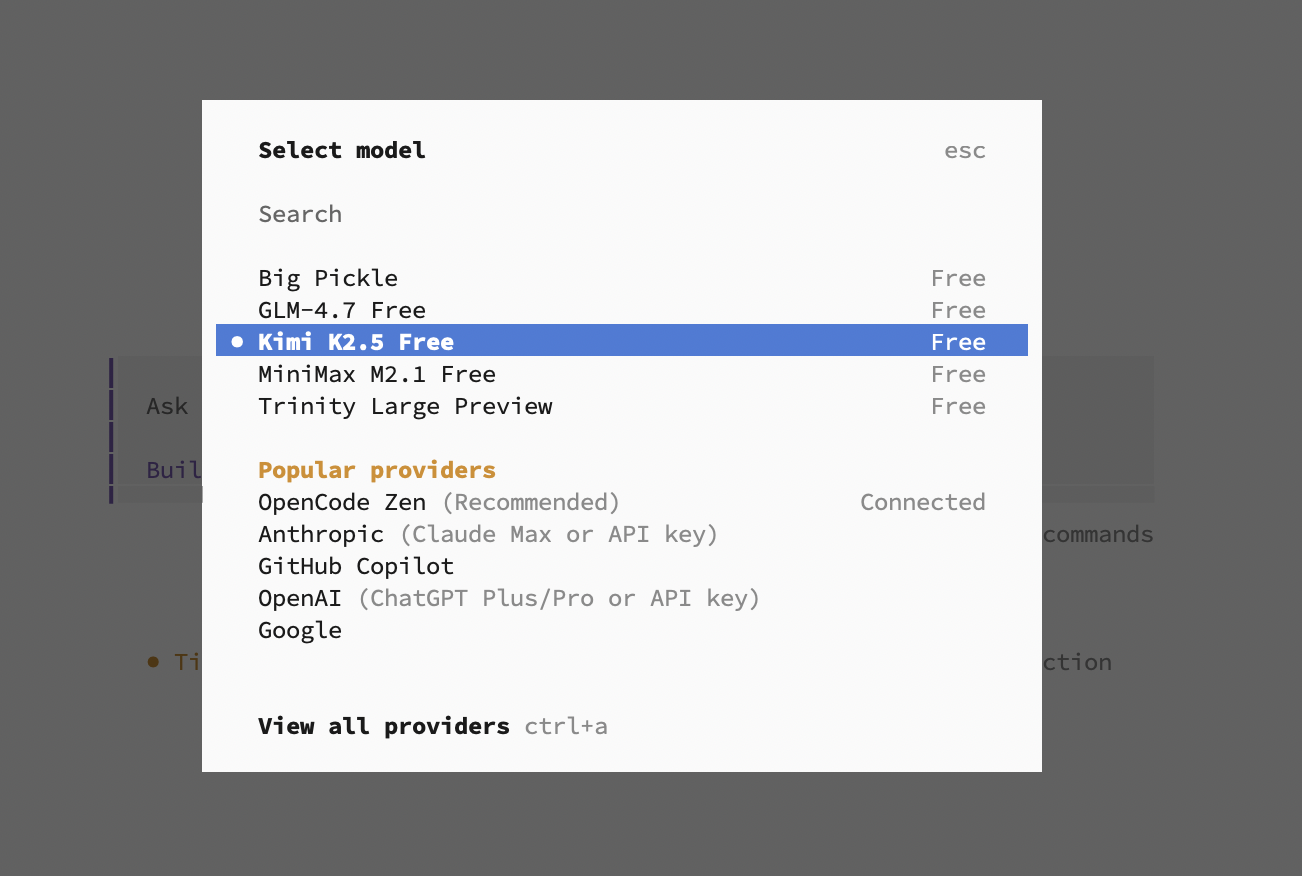The image size is (1302, 876).
Task: Click the Connected status for OpenCode Zen
Action: [x=922, y=502]
